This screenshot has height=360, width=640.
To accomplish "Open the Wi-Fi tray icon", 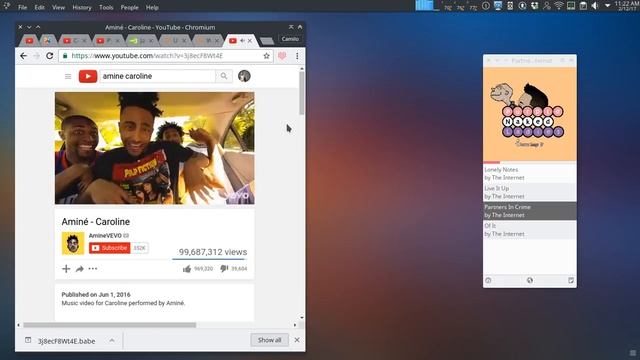I will point(559,5).
